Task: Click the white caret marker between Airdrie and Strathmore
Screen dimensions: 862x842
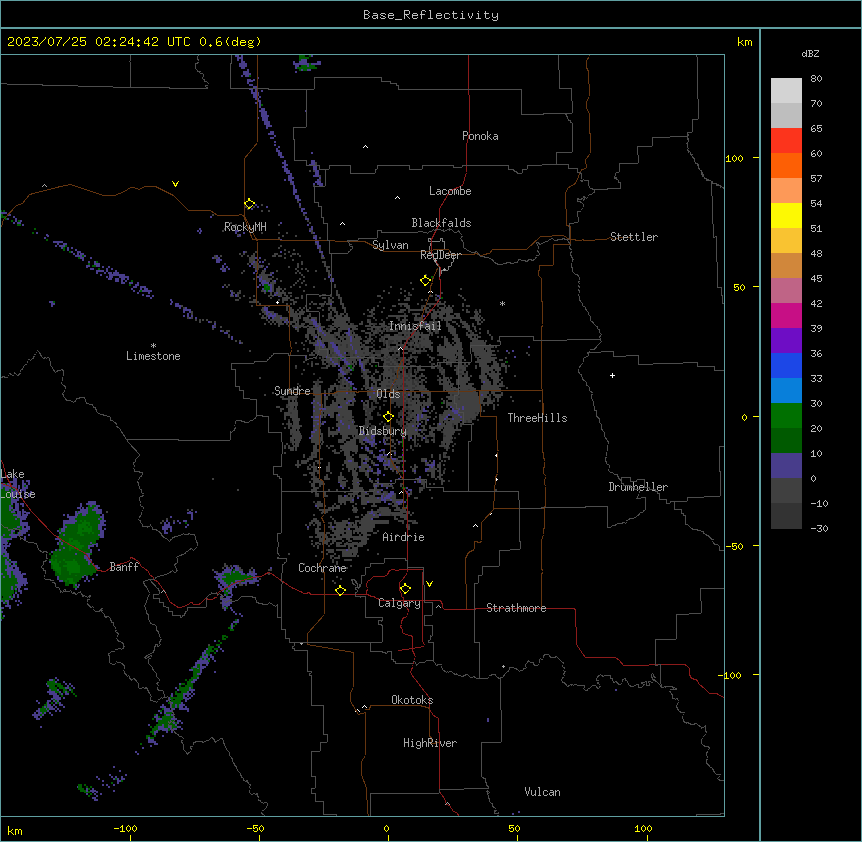Action: coord(476,526)
